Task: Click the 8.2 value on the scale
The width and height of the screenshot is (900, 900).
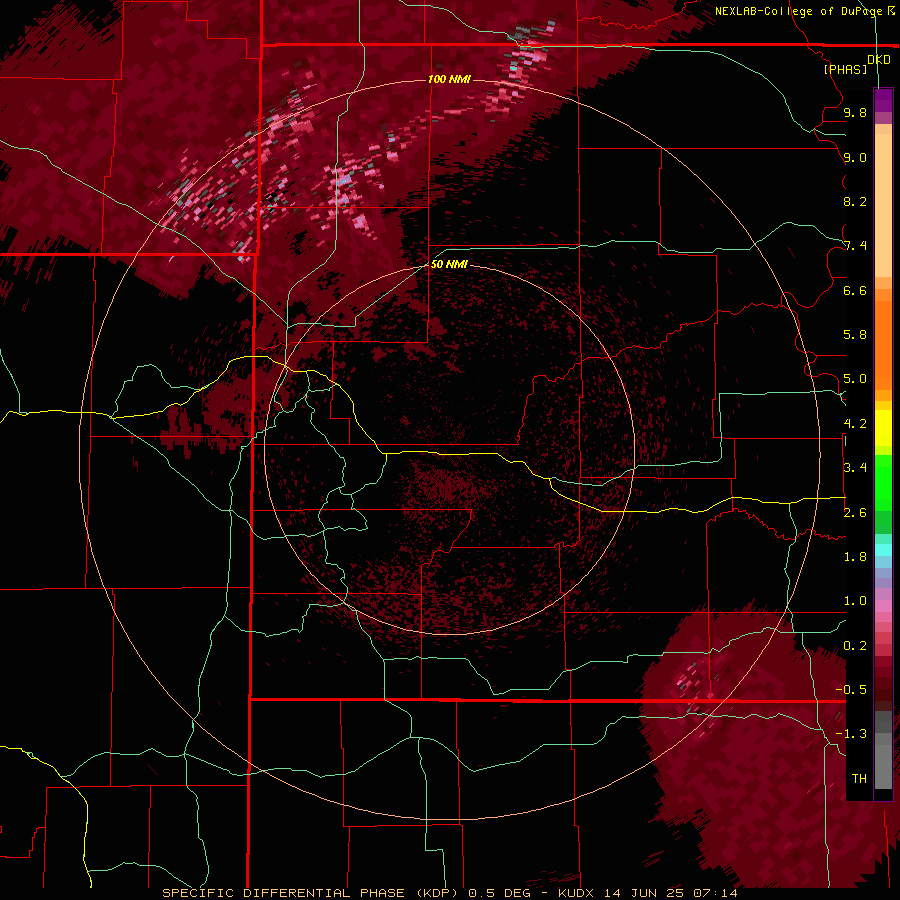Action: point(855,201)
